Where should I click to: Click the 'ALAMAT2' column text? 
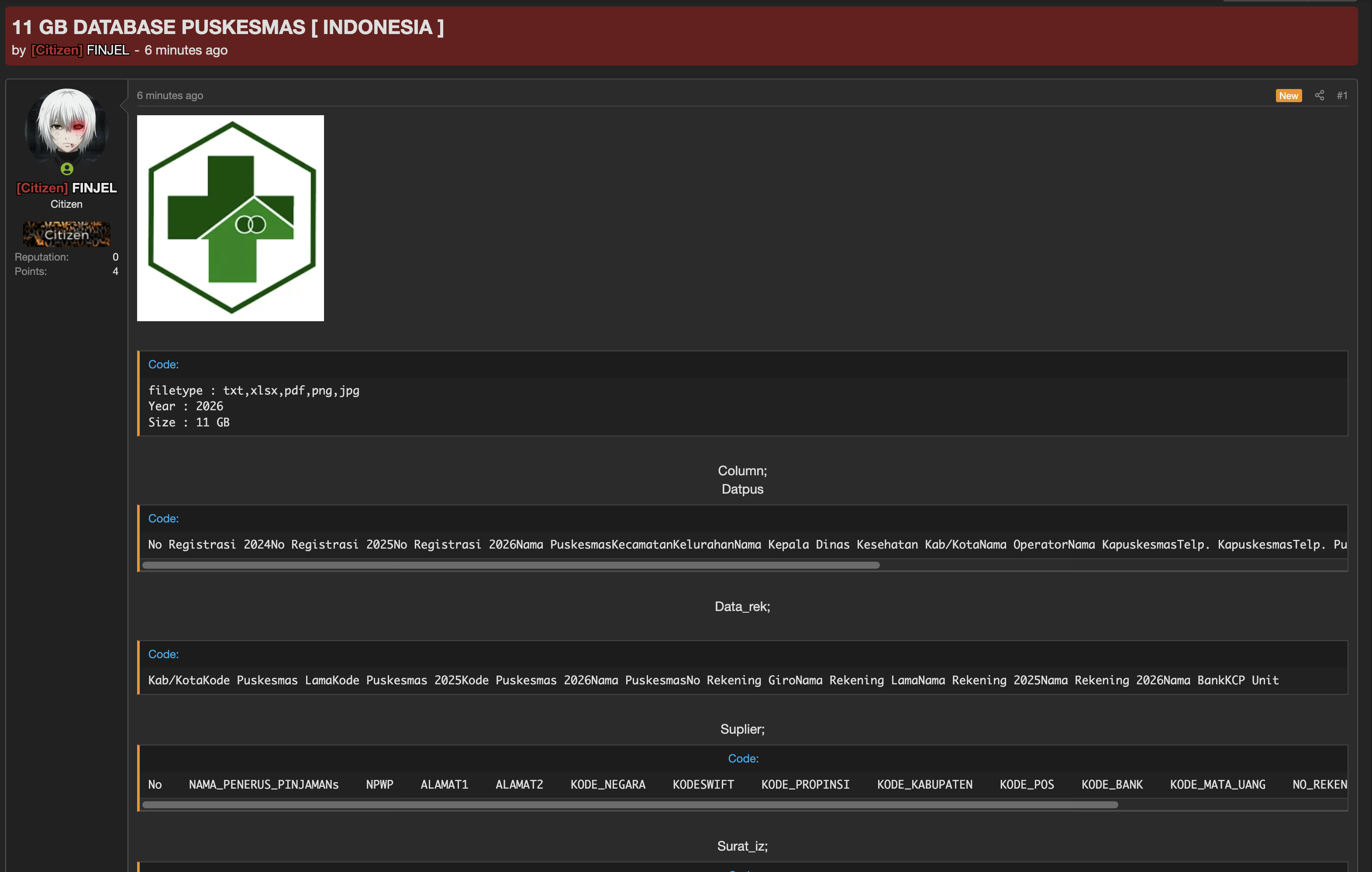click(x=519, y=784)
